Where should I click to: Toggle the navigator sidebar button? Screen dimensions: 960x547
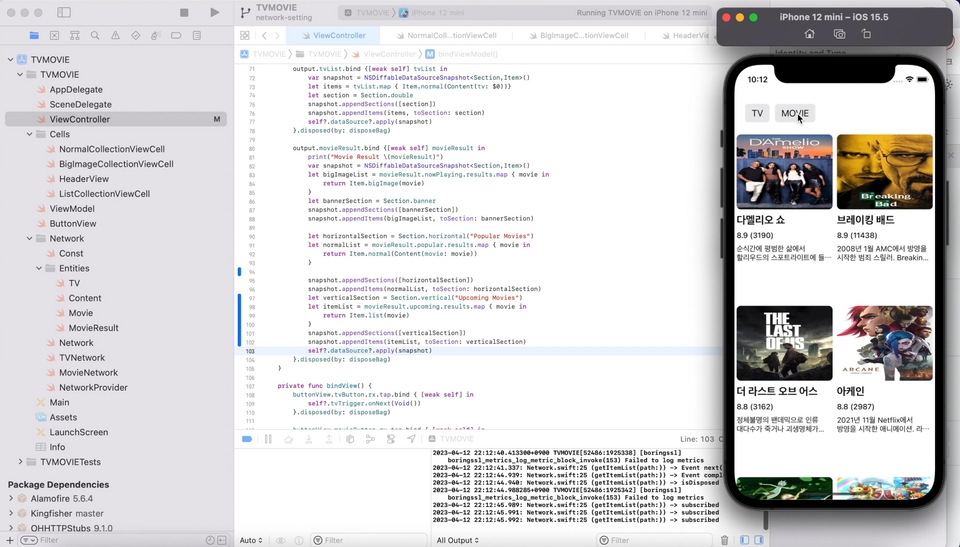point(64,12)
